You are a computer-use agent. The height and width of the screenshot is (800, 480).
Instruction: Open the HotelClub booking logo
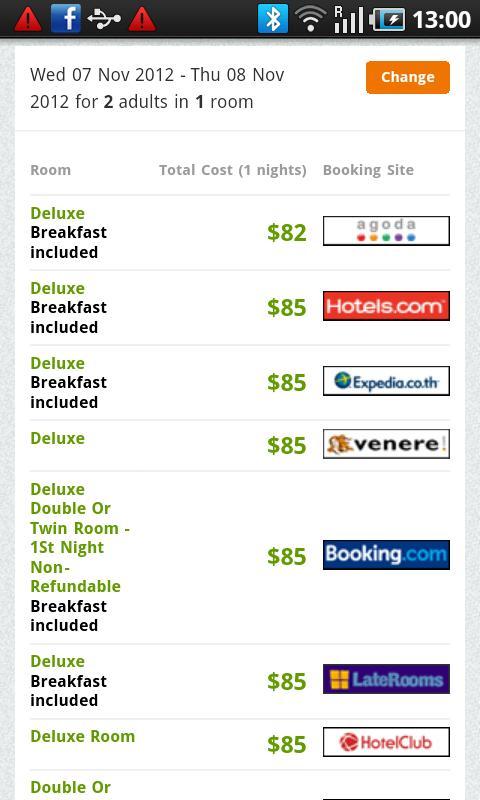click(x=386, y=742)
